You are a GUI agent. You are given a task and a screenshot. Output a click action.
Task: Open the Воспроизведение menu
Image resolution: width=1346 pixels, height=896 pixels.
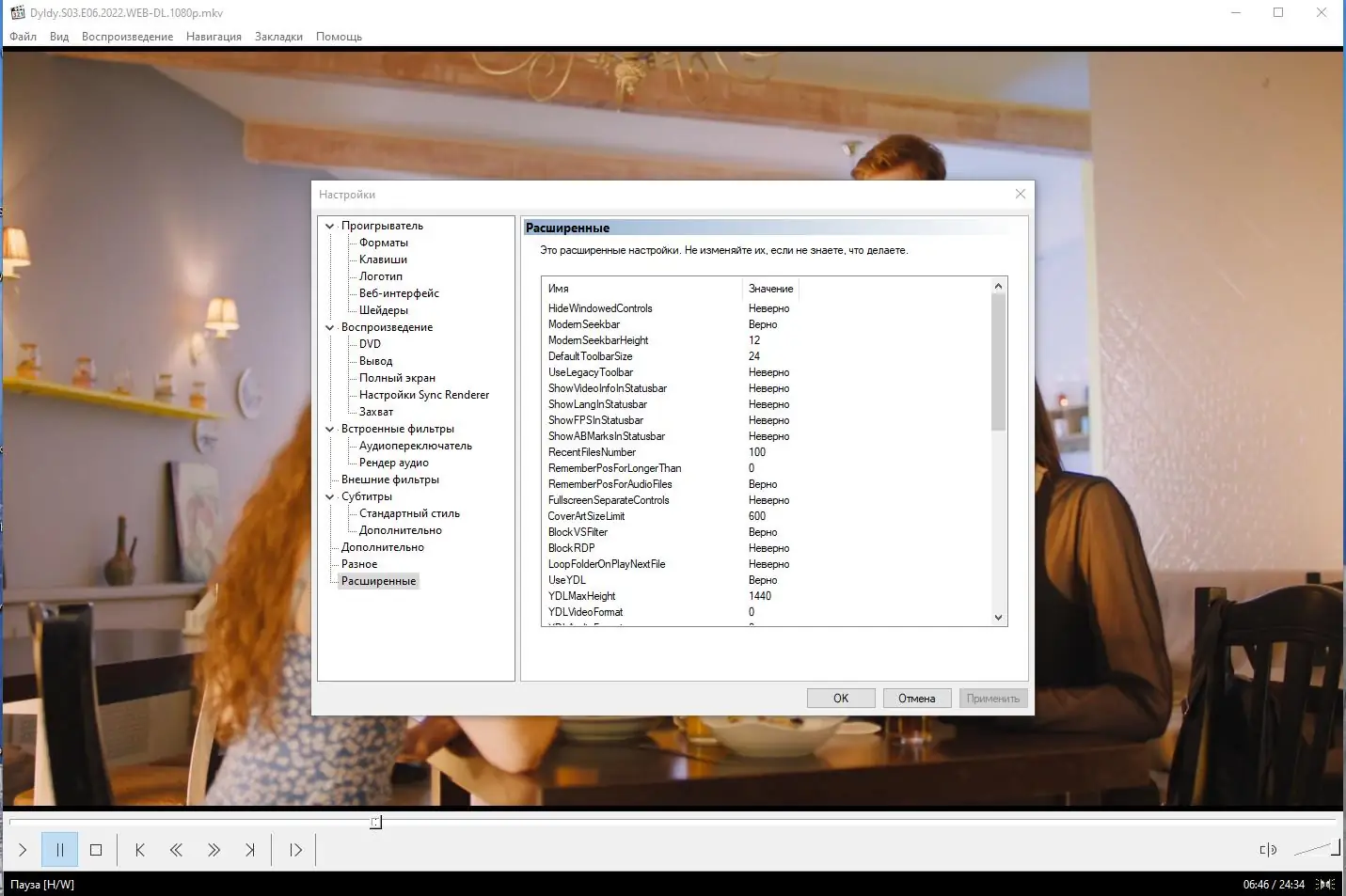(127, 37)
